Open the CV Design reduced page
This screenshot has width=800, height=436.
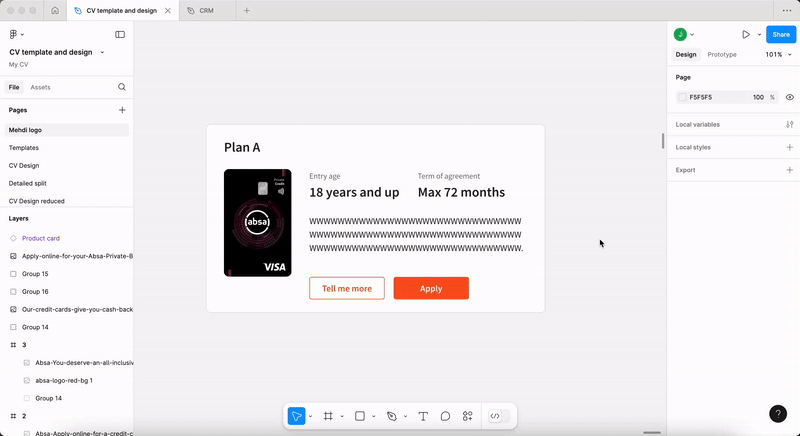[x=37, y=201]
